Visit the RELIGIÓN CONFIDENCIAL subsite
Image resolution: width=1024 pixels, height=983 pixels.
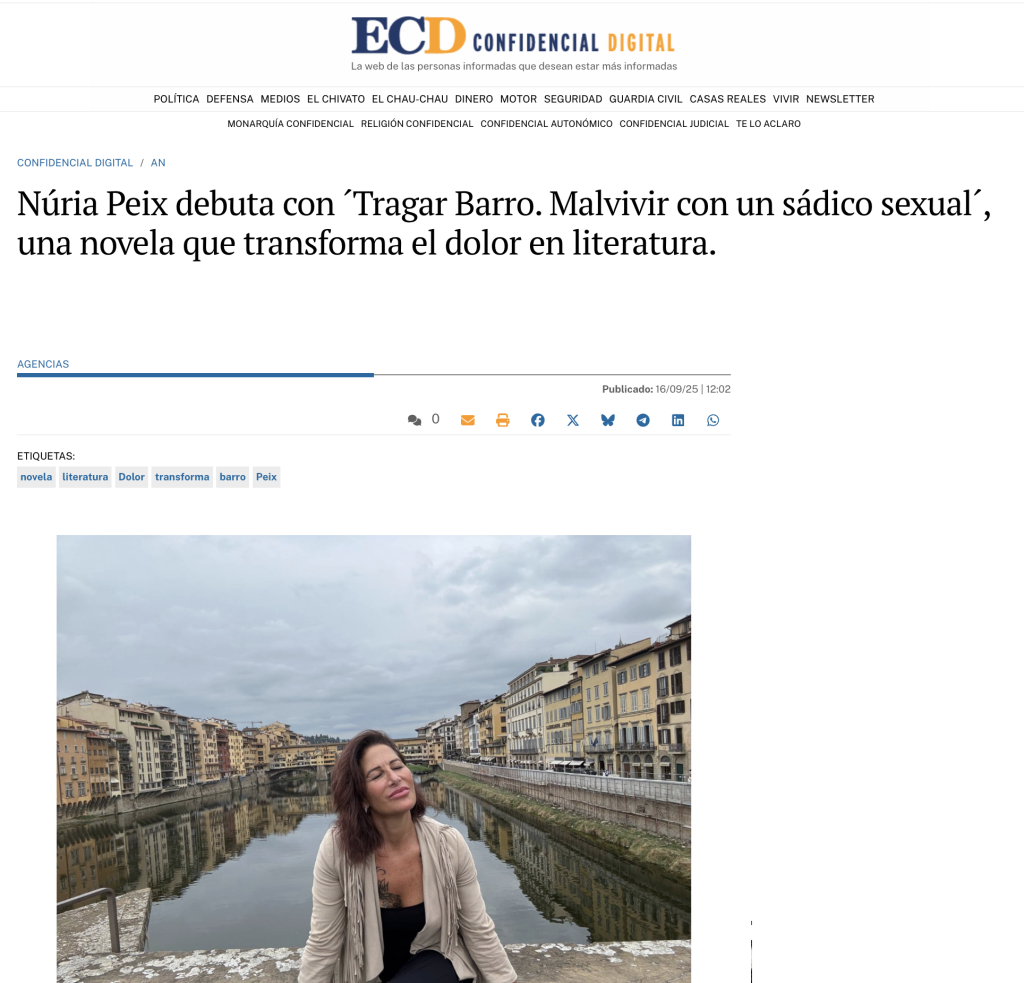tap(417, 124)
